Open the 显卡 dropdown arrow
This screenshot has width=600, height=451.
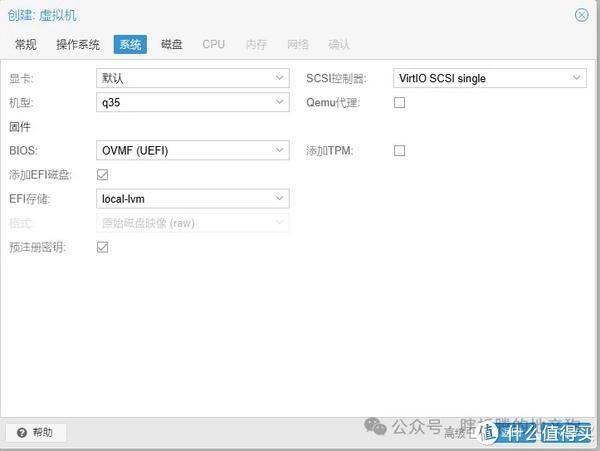point(280,78)
